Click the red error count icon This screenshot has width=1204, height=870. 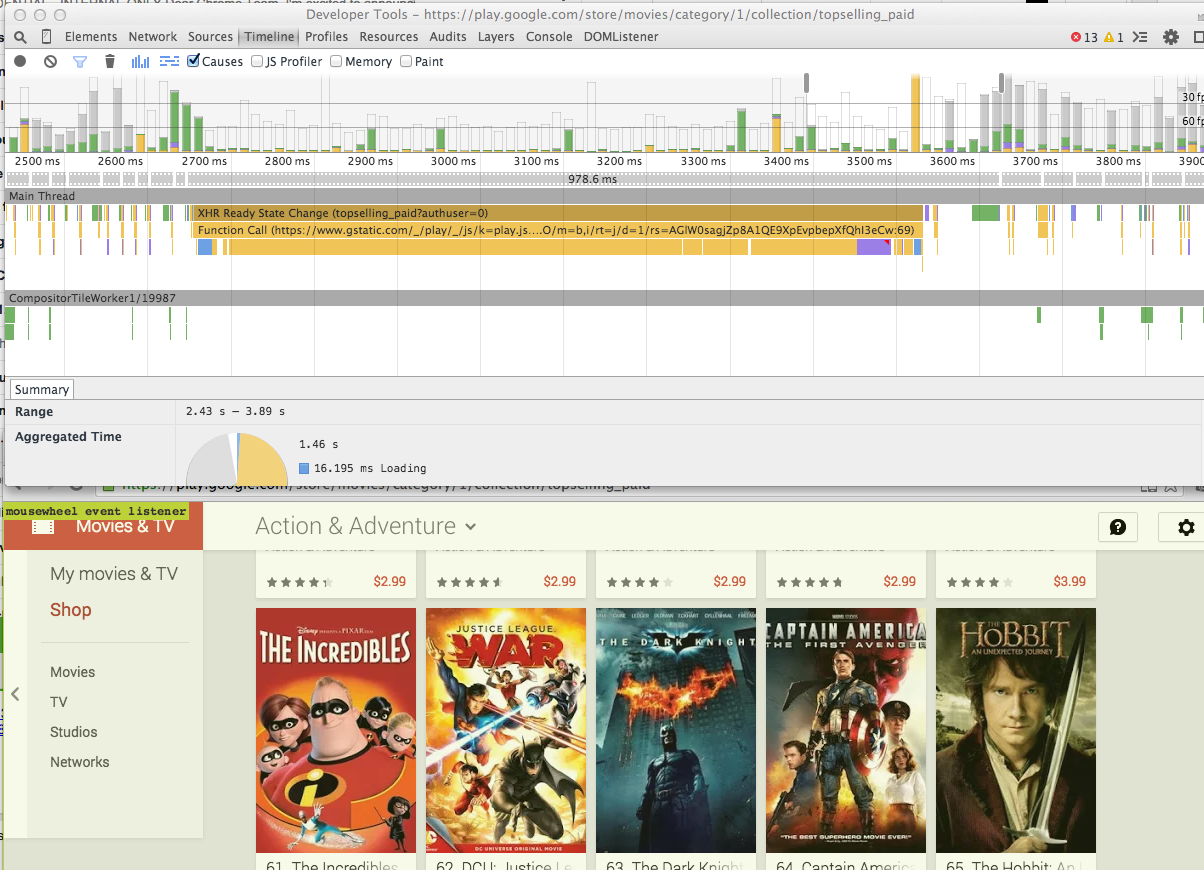pos(1076,37)
